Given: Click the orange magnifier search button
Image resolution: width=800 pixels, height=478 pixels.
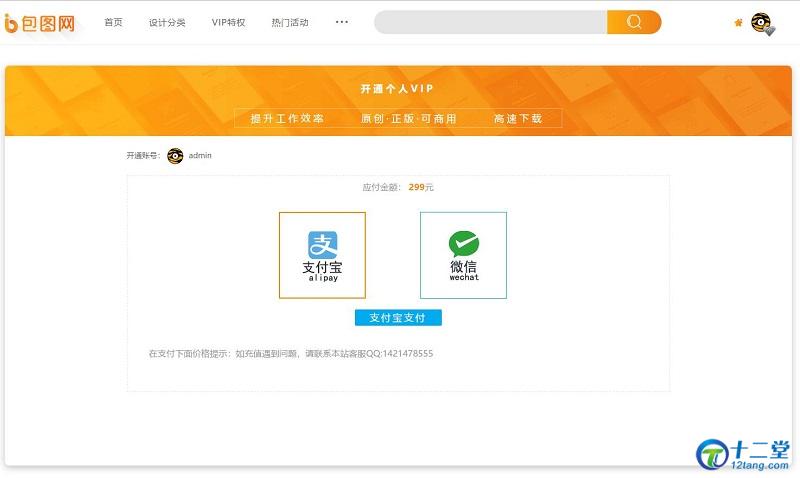Looking at the screenshot, I should coord(634,22).
